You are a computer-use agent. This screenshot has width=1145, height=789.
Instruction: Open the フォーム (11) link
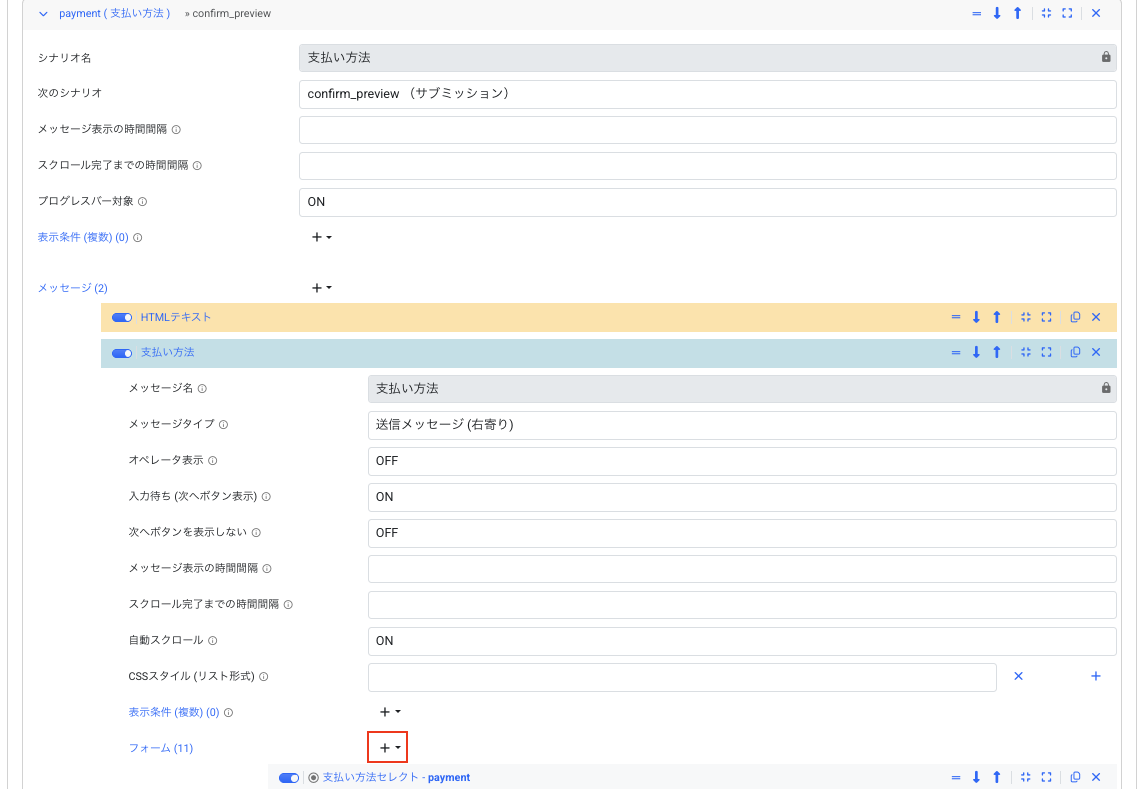point(161,748)
